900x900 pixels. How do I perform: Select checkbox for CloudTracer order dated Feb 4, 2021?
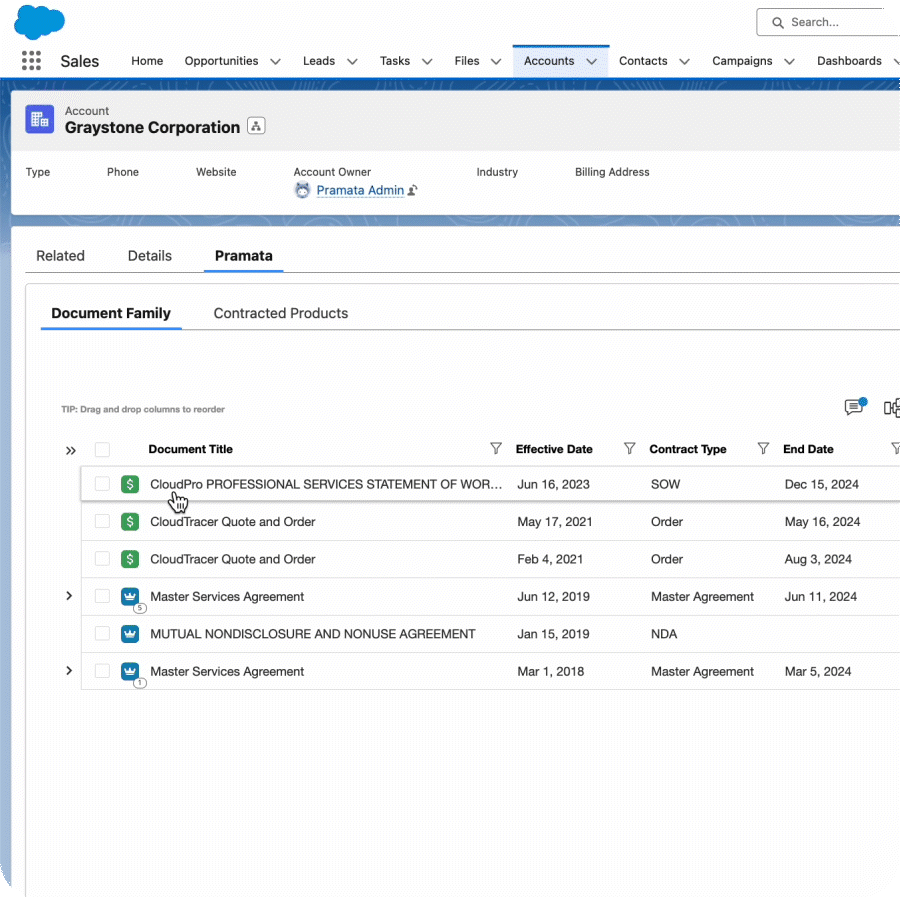coord(102,558)
